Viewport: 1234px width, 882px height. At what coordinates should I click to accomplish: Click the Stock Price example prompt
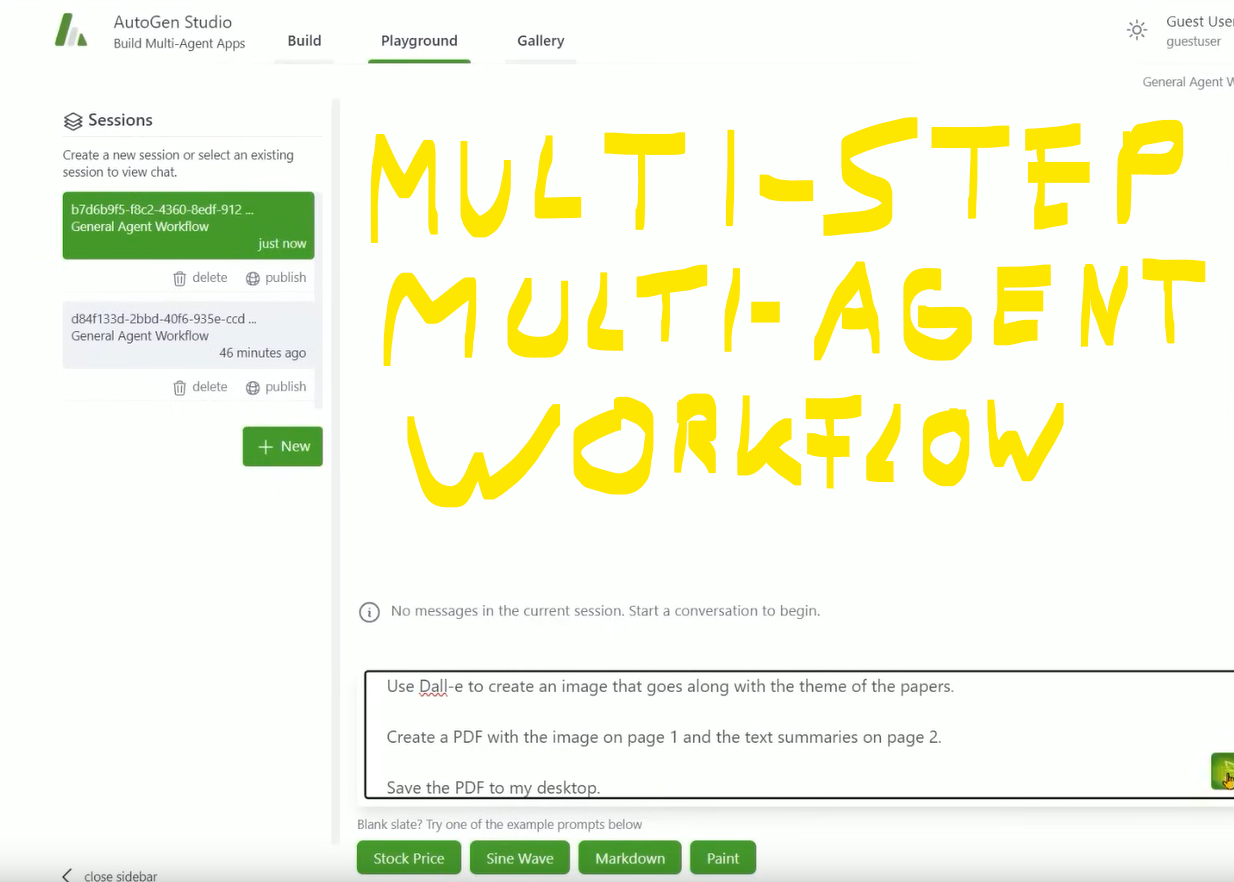pos(408,857)
